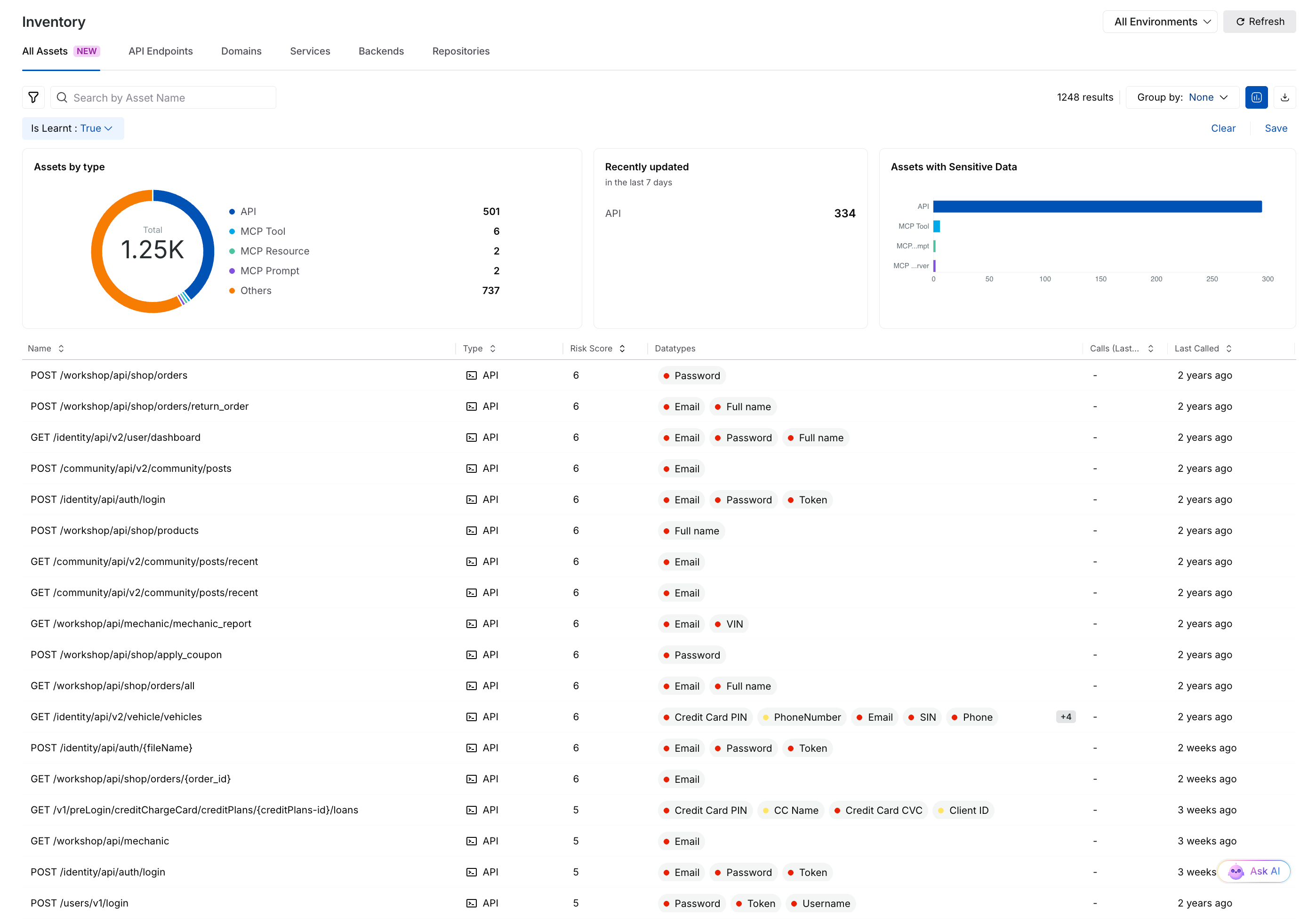Switch to Services tab
This screenshot has width=1316, height=923.
point(310,51)
